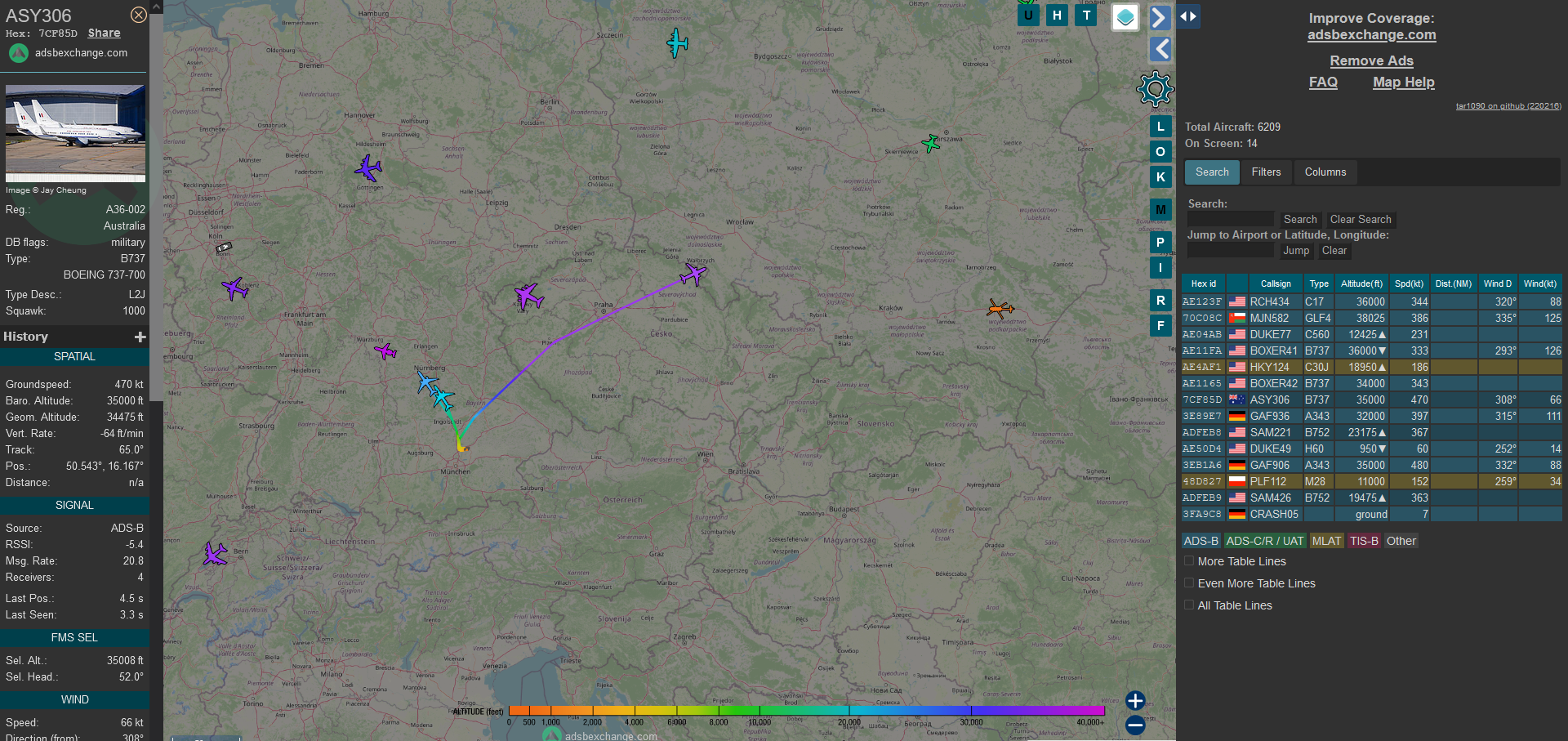Open the aircraft photo thumbnail
This screenshot has width=1568, height=741.
point(75,133)
